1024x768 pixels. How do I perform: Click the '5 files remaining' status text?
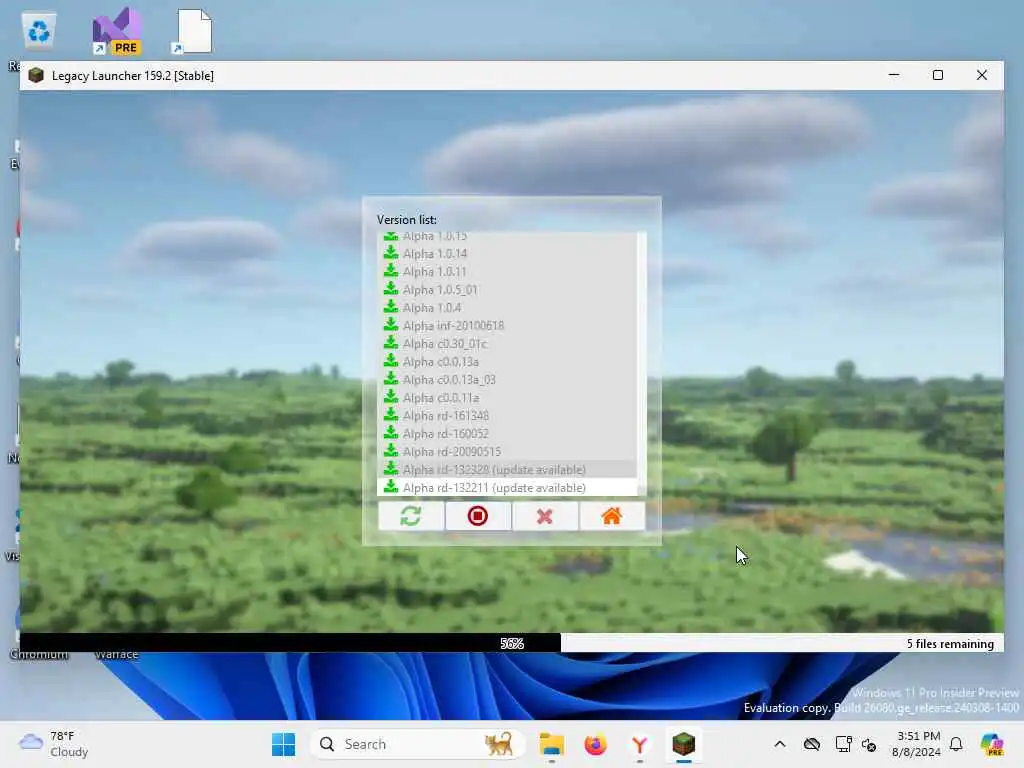(950, 644)
